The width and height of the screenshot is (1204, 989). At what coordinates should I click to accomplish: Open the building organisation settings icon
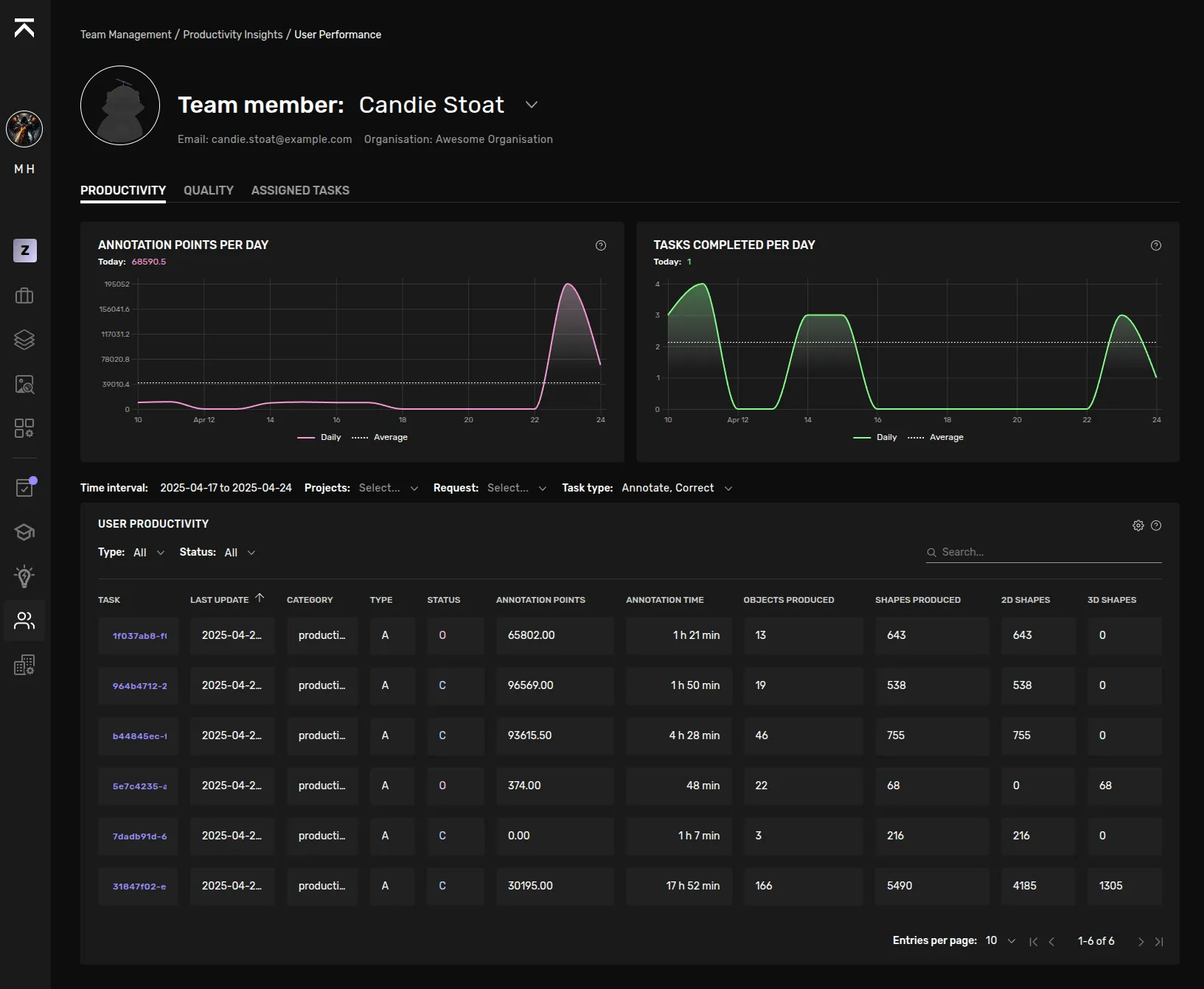pyautogui.click(x=24, y=665)
